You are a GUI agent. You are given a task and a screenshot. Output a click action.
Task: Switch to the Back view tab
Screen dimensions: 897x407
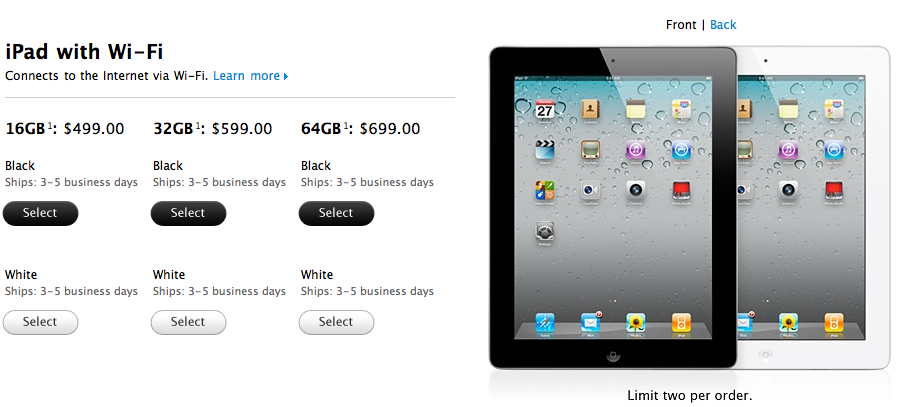pyautogui.click(x=723, y=25)
